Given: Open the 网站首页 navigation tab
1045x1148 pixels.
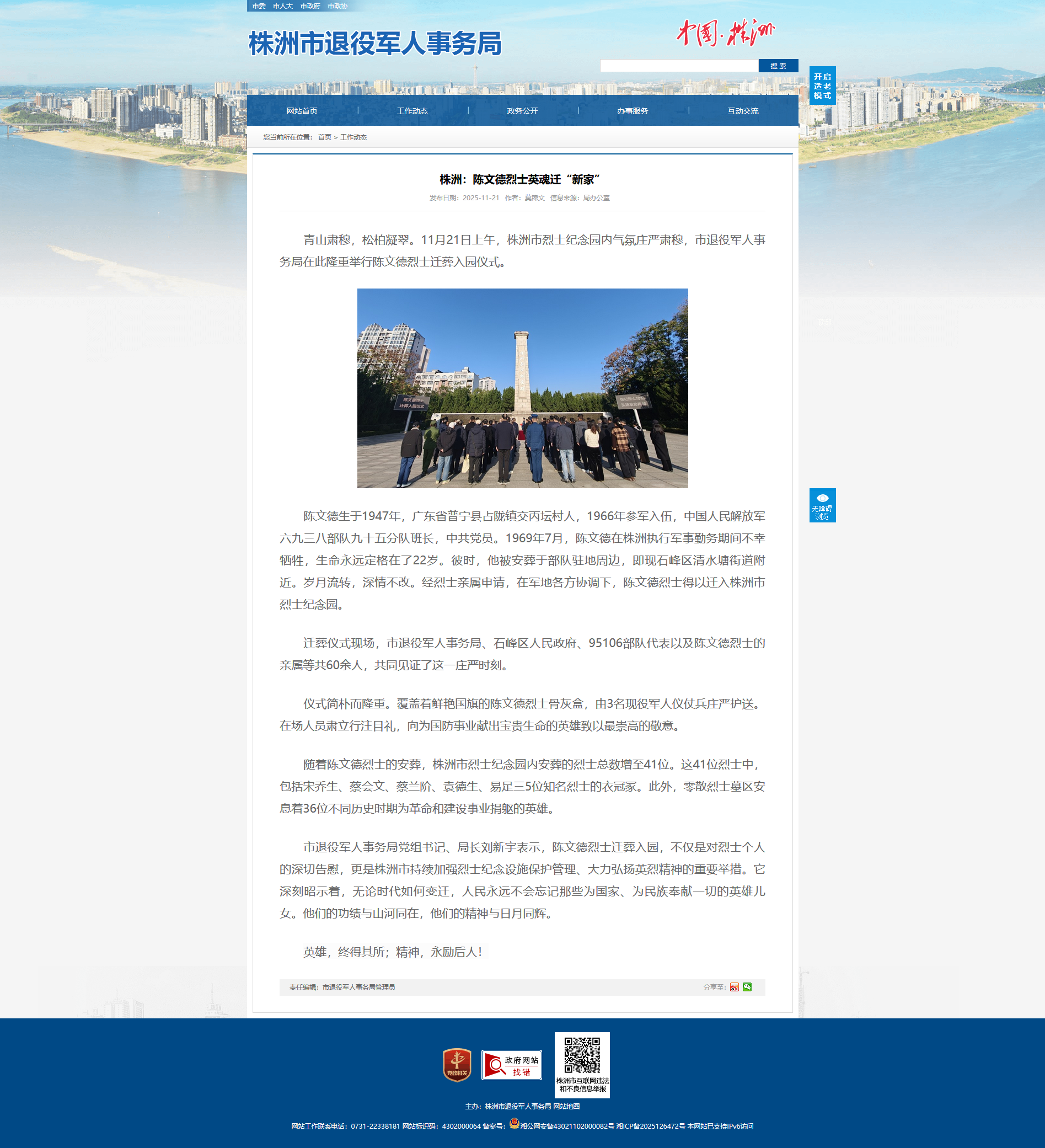Looking at the screenshot, I should pyautogui.click(x=302, y=111).
